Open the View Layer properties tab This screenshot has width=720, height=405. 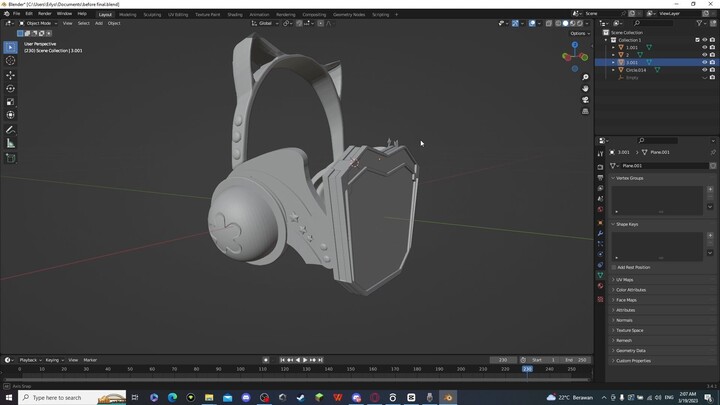coord(600,188)
